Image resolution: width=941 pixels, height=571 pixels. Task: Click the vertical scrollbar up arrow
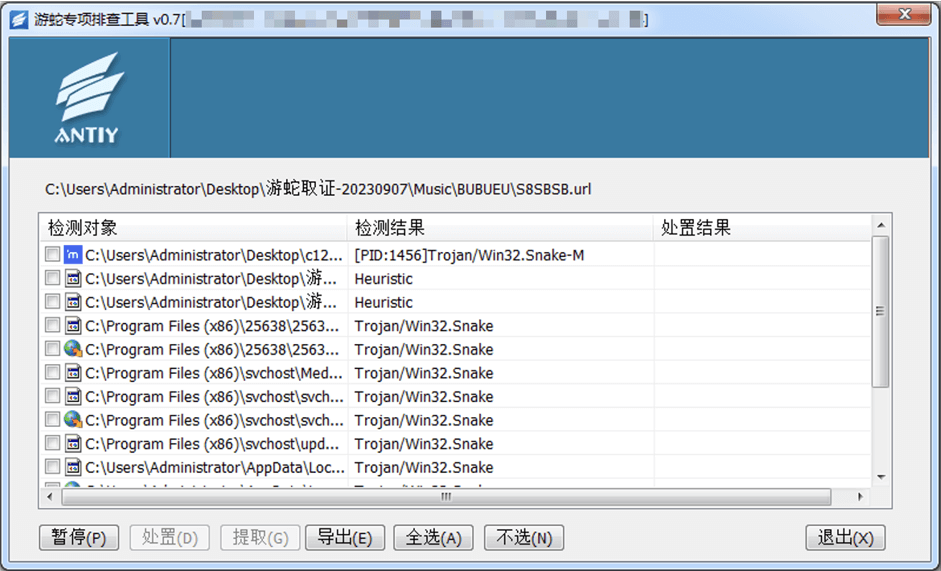point(880,225)
